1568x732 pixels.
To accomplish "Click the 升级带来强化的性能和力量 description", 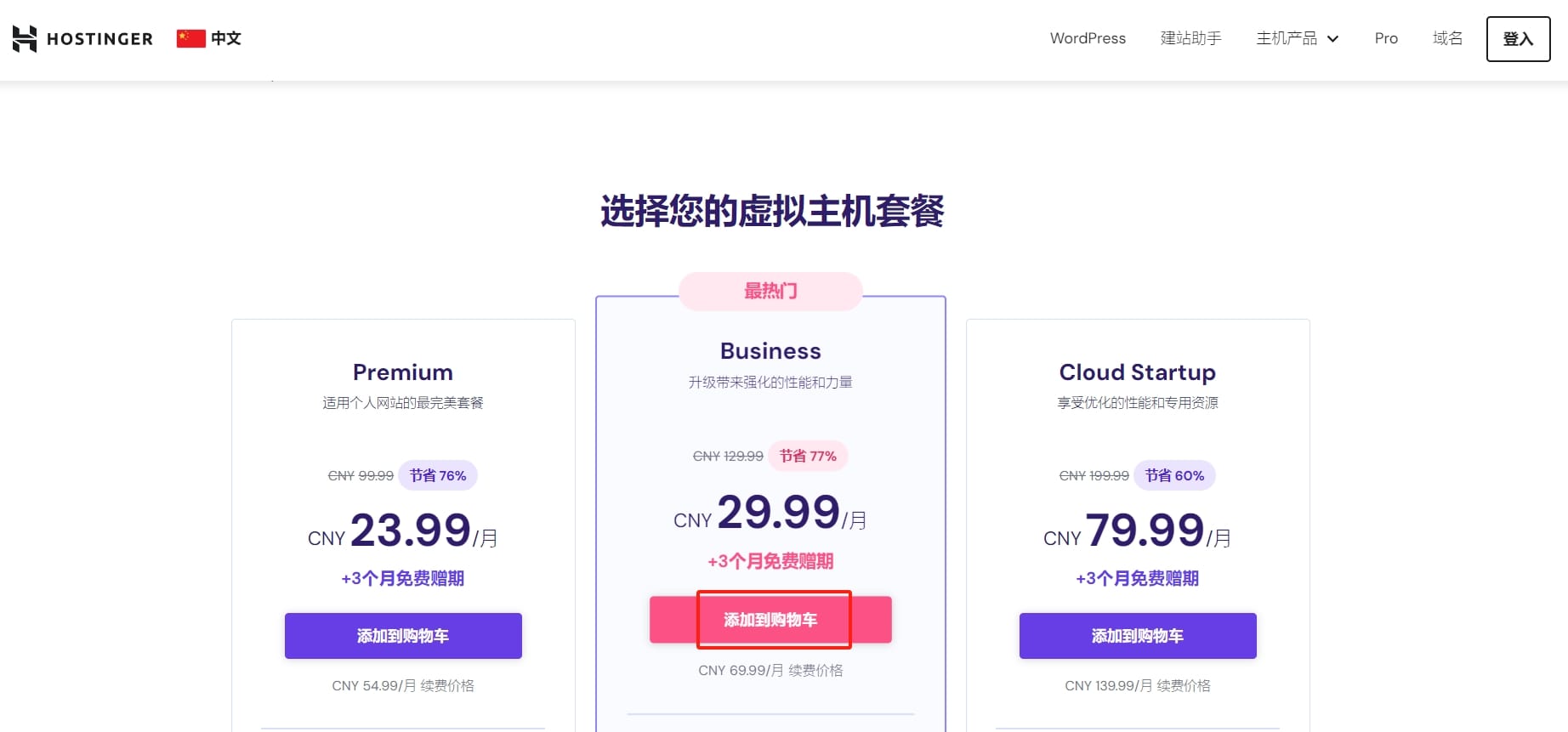I will 770,383.
